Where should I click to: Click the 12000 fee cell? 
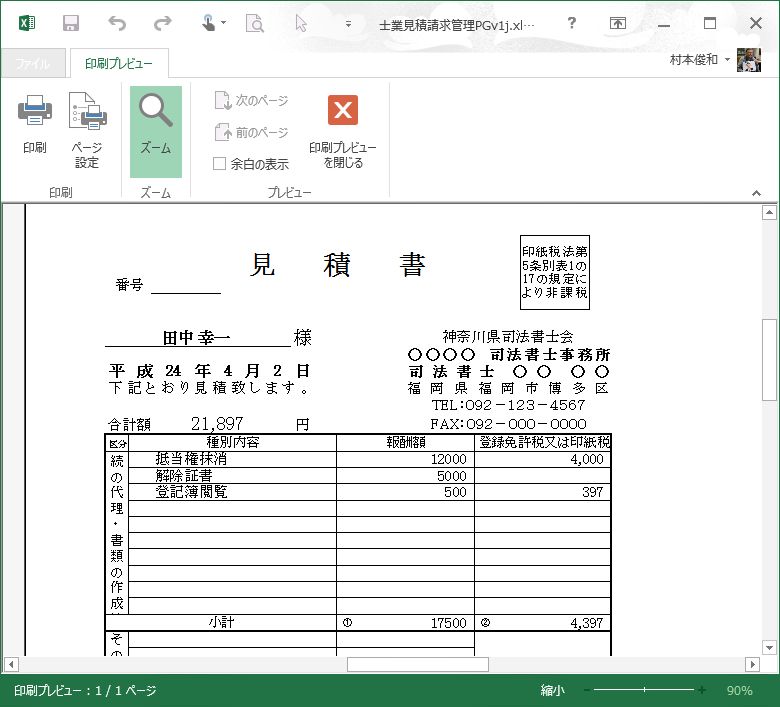click(x=406, y=459)
